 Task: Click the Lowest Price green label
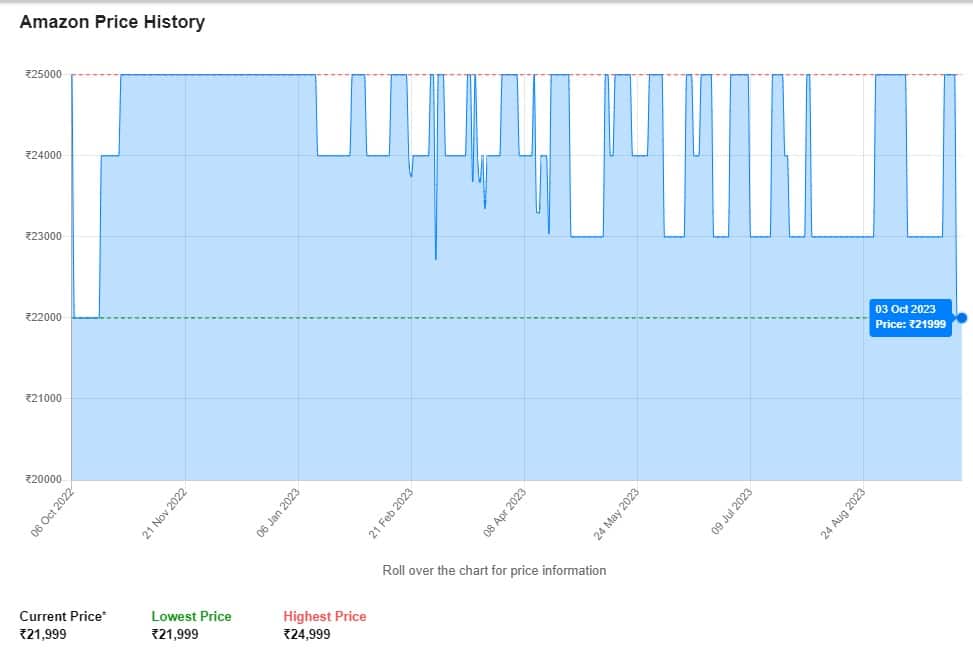pyautogui.click(x=191, y=616)
